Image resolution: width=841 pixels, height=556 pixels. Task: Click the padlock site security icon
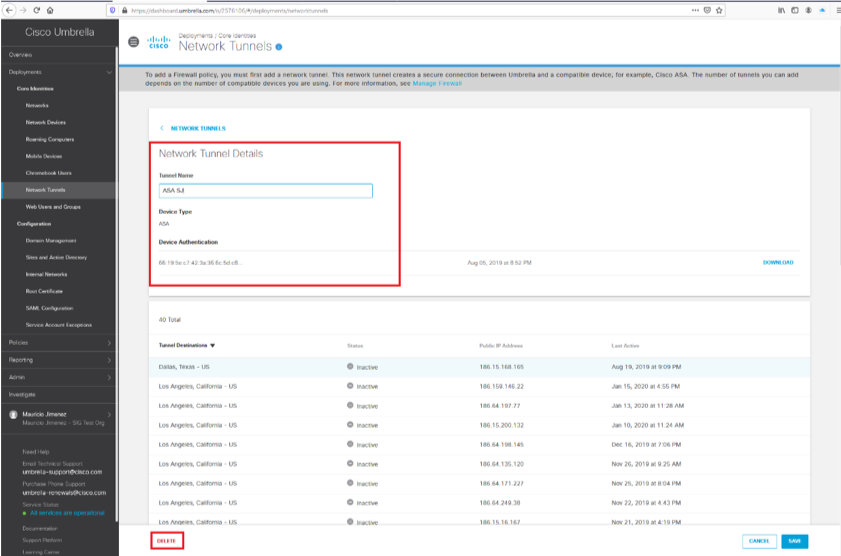[x=124, y=10]
